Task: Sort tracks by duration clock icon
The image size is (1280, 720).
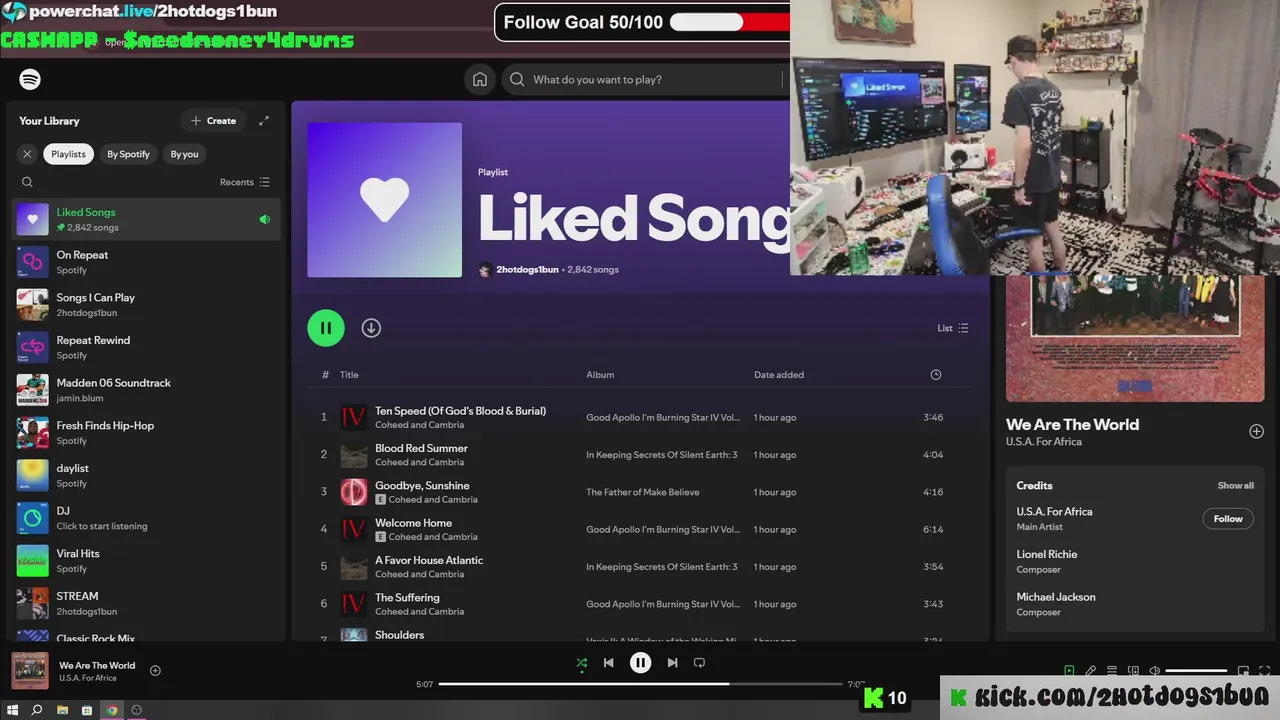Action: click(x=936, y=375)
